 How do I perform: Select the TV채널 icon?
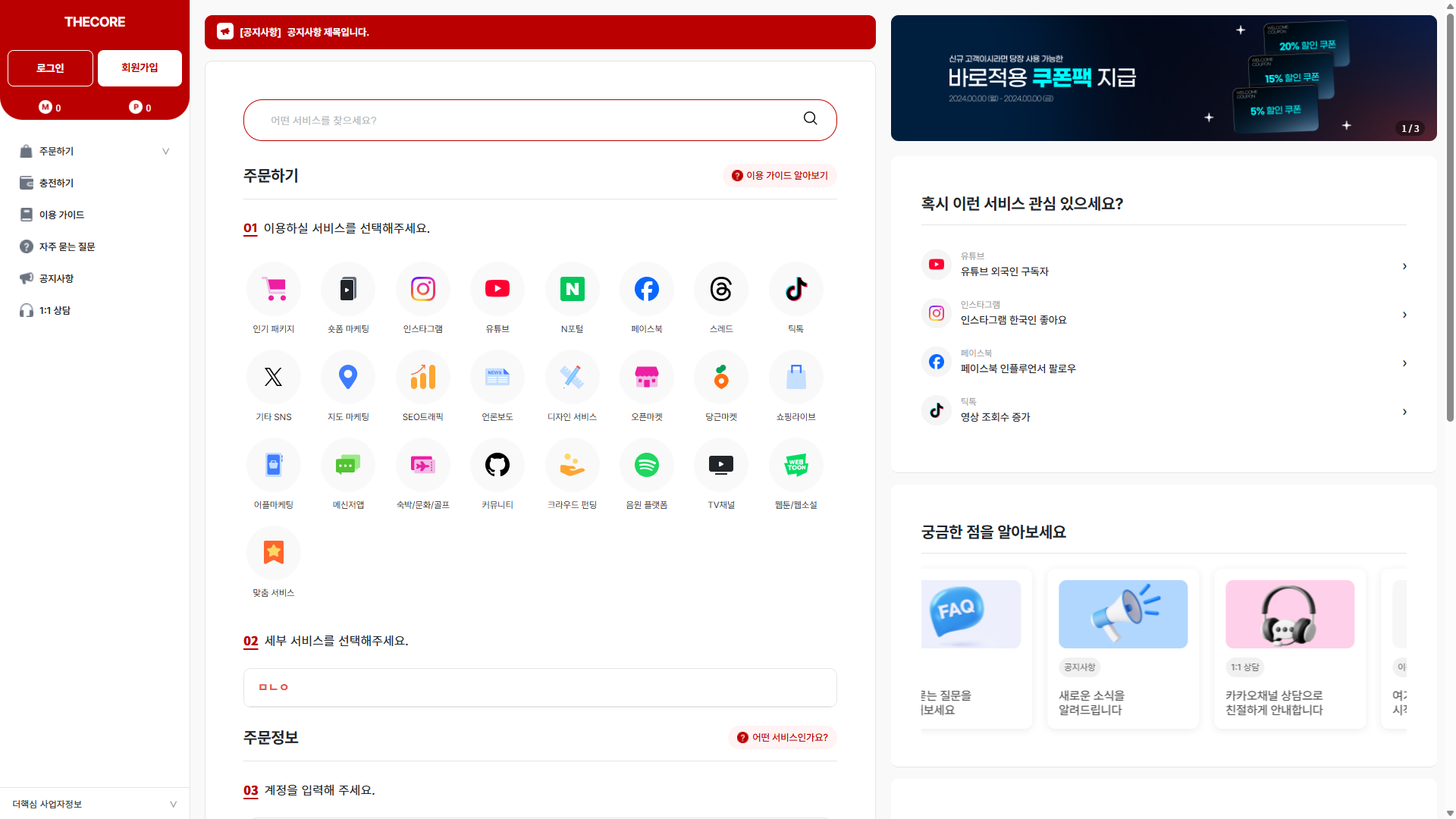(721, 465)
